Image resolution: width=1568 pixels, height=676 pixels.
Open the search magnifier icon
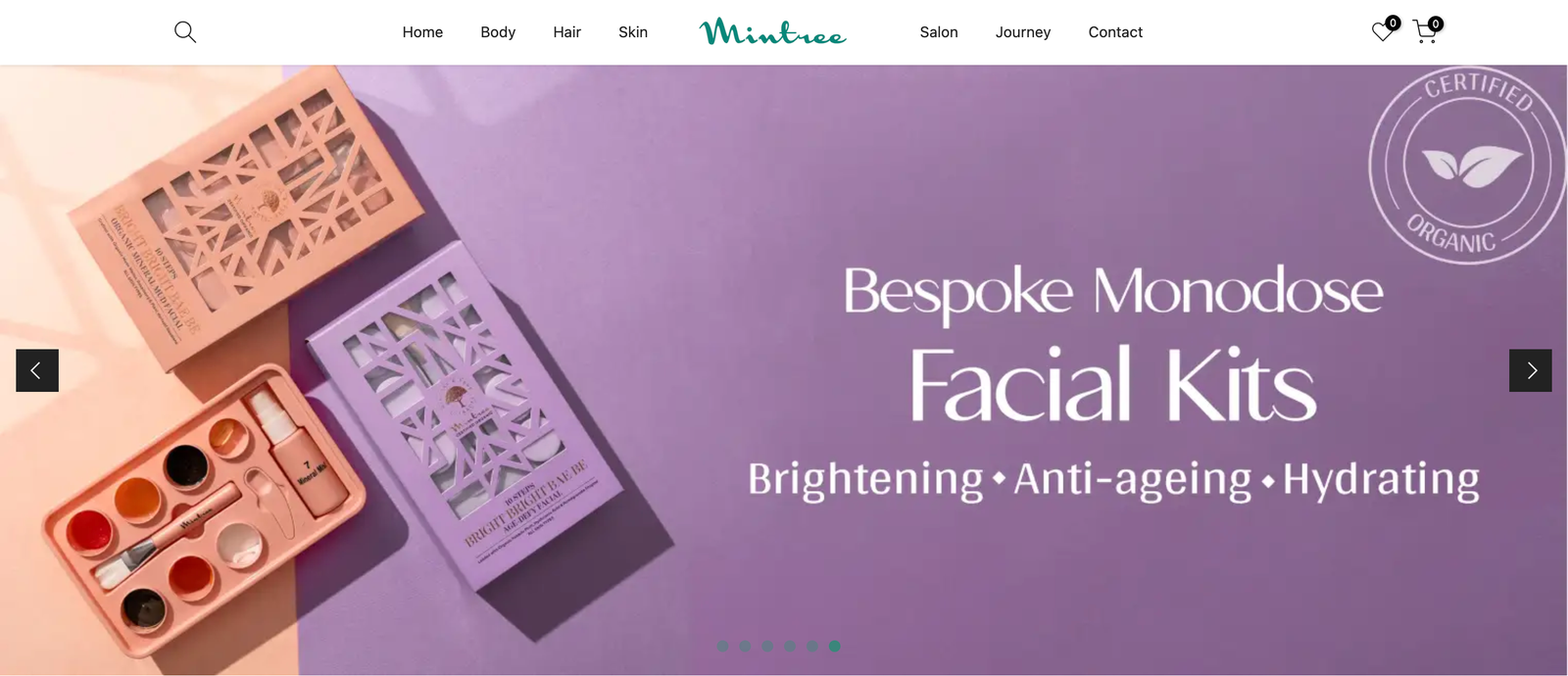click(x=185, y=32)
